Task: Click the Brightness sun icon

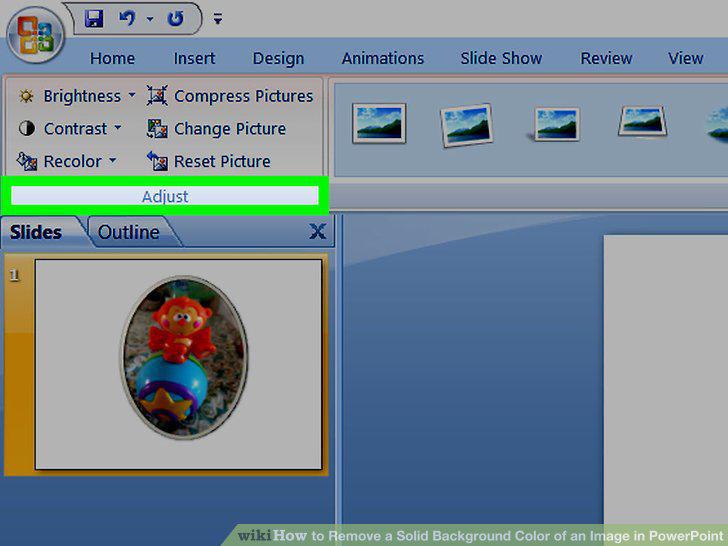Action: 26,96
